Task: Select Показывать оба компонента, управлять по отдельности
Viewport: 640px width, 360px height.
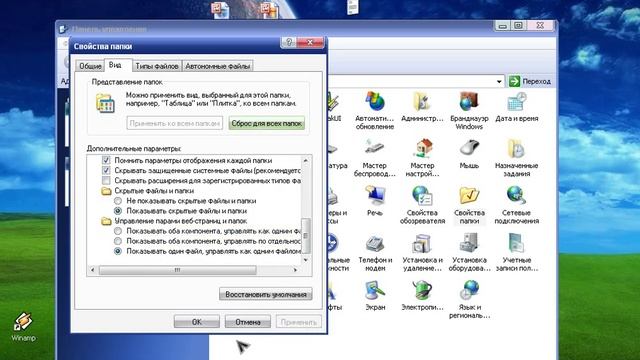Action: pyautogui.click(x=118, y=241)
